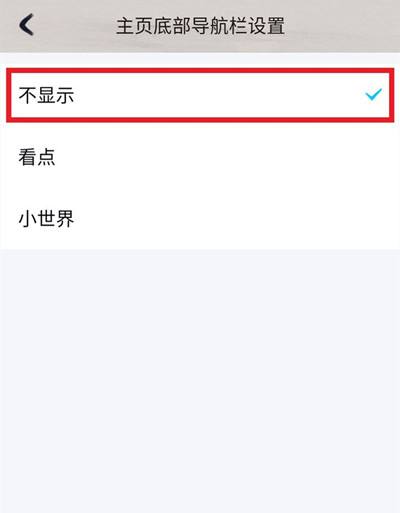Viewport: 400px width, 513px height.
Task: Switch the navigation bar setting to 小世界
Action: 200,218
